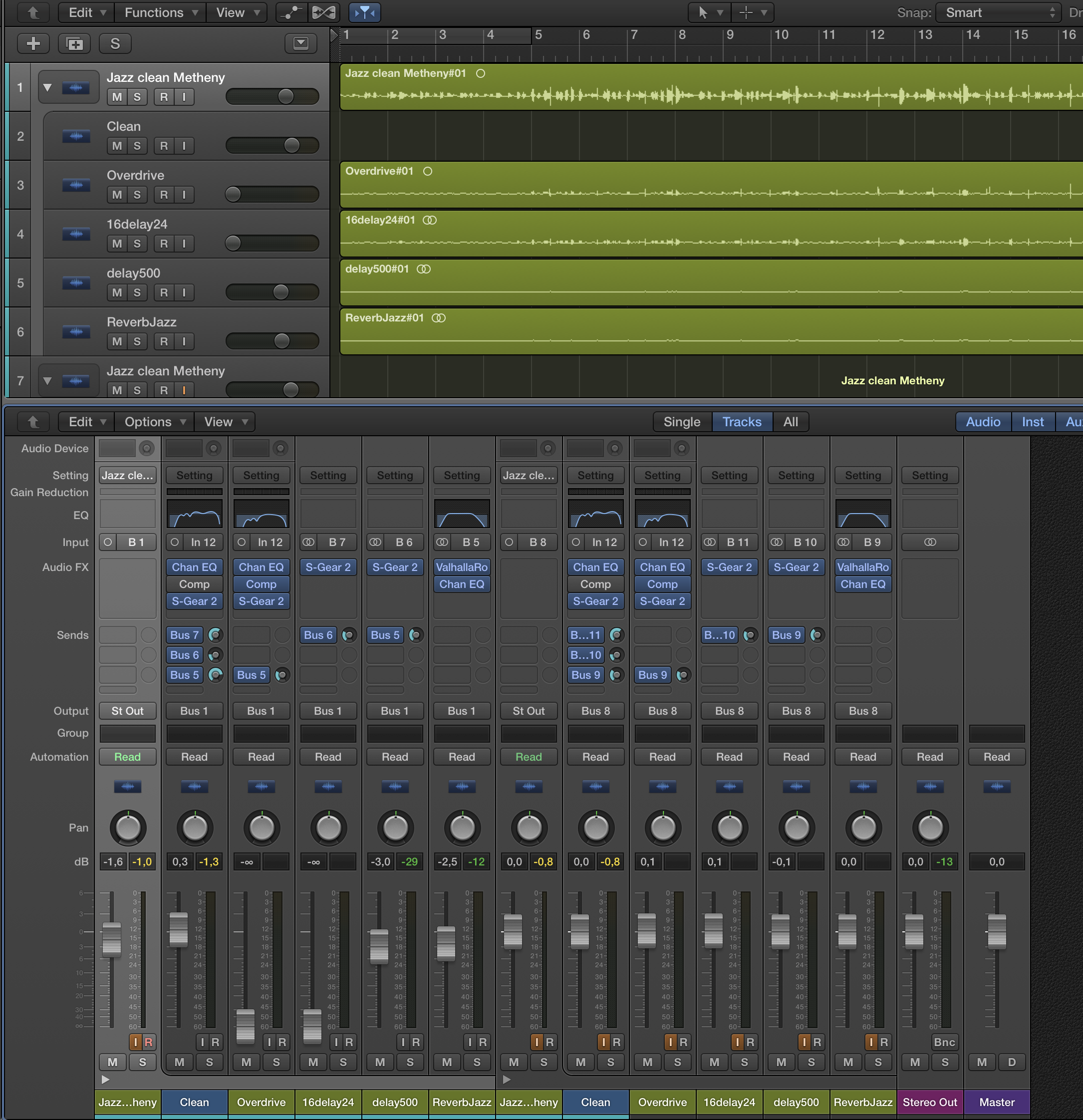This screenshot has height=1120, width=1083.
Task: Enable input monitoring on the Clean channel strip
Action: [201, 1042]
